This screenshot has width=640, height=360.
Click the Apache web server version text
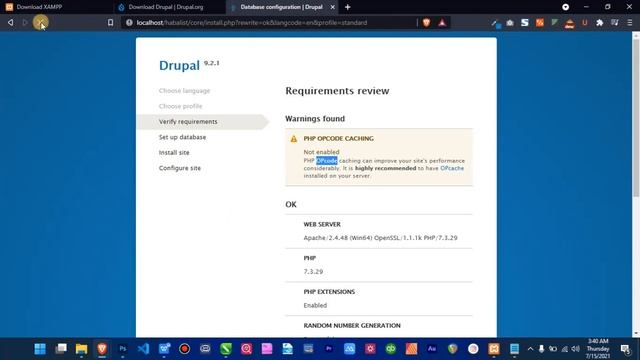[380, 238]
